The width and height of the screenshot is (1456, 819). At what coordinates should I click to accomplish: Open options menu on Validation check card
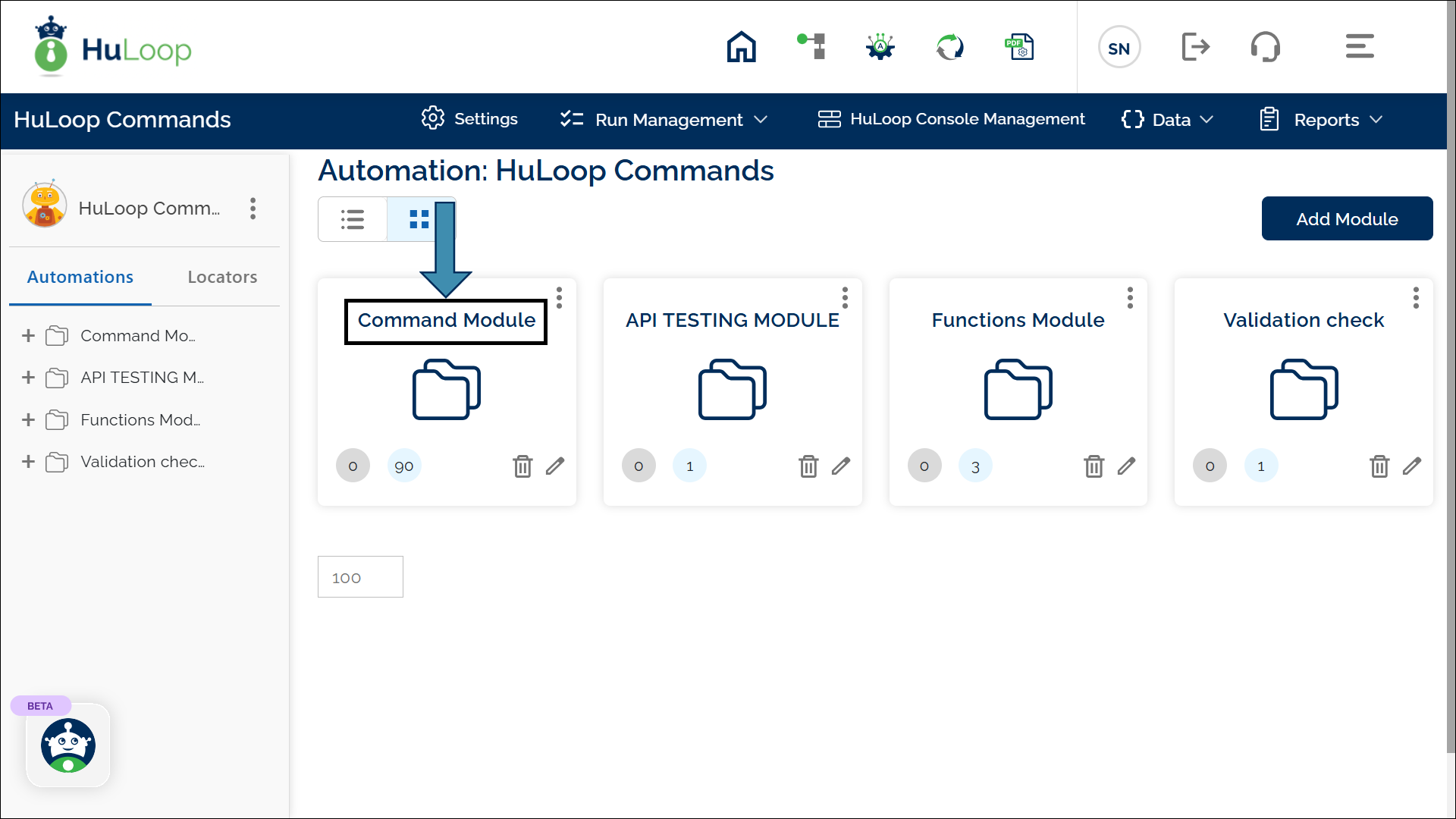(1416, 298)
